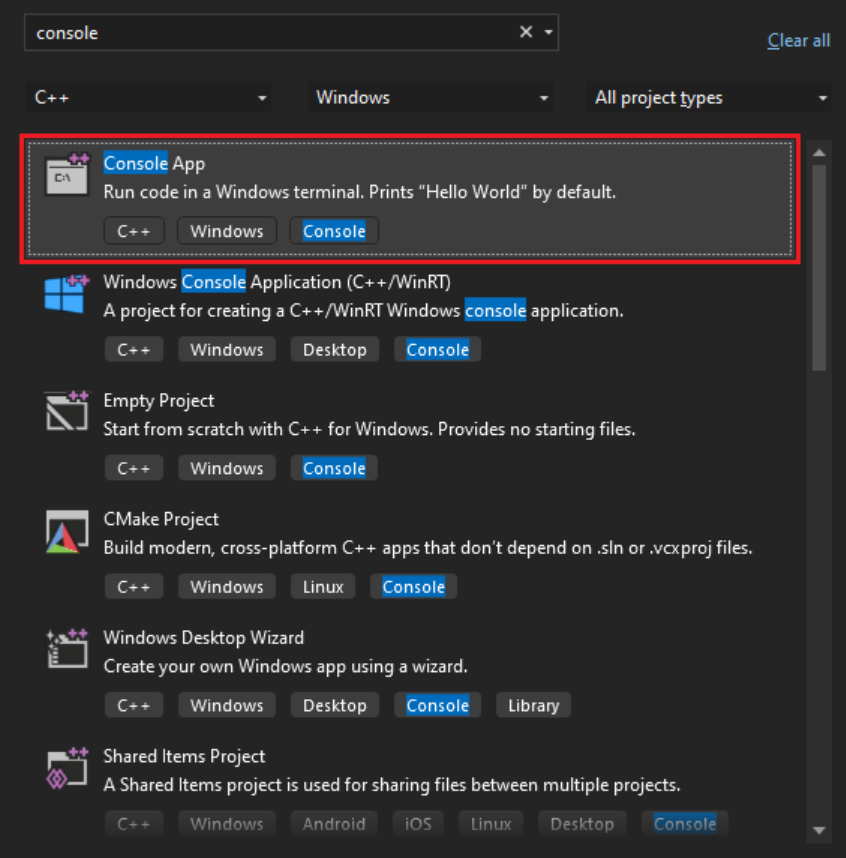Image resolution: width=846 pixels, height=858 pixels.
Task: Select the Console App title
Action: pos(154,163)
